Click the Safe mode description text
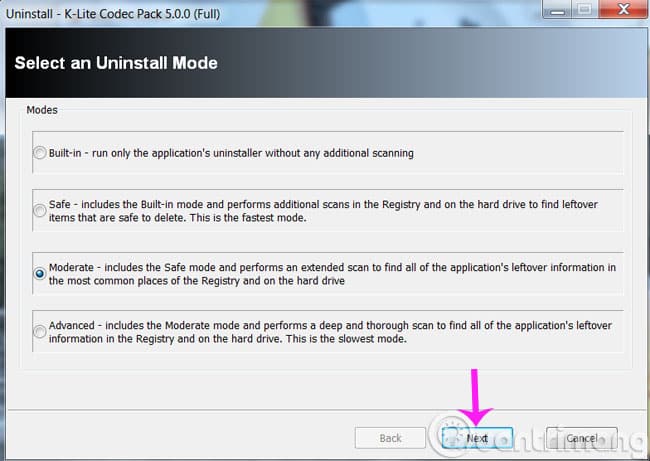 point(323,211)
